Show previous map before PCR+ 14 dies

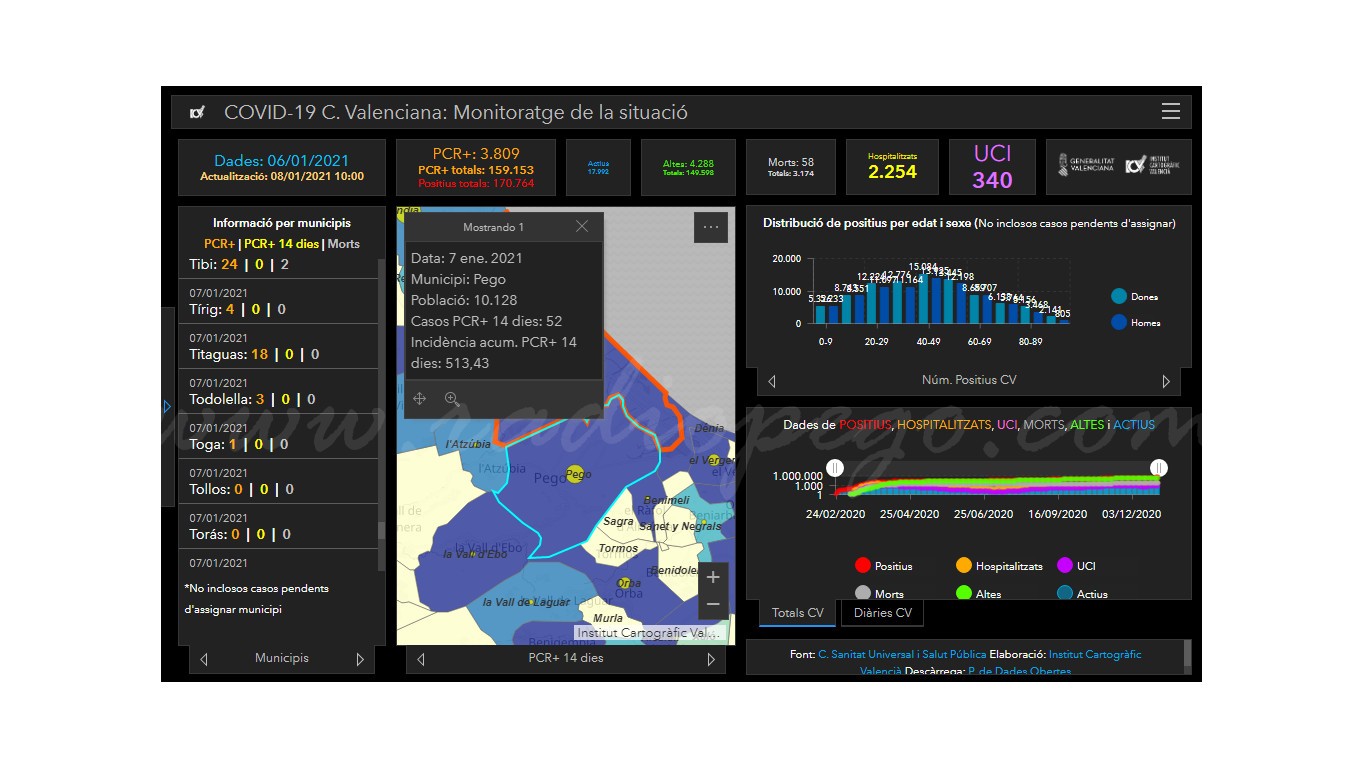point(421,659)
